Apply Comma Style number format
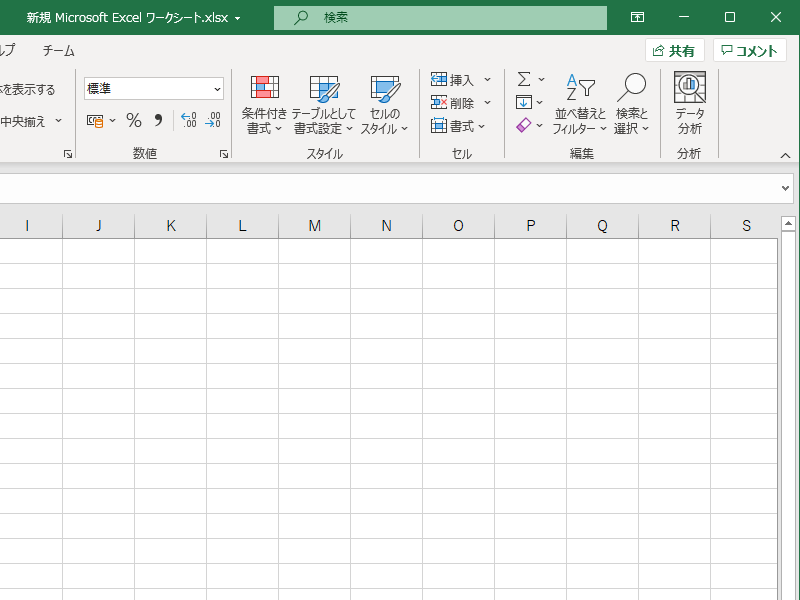 coord(158,120)
